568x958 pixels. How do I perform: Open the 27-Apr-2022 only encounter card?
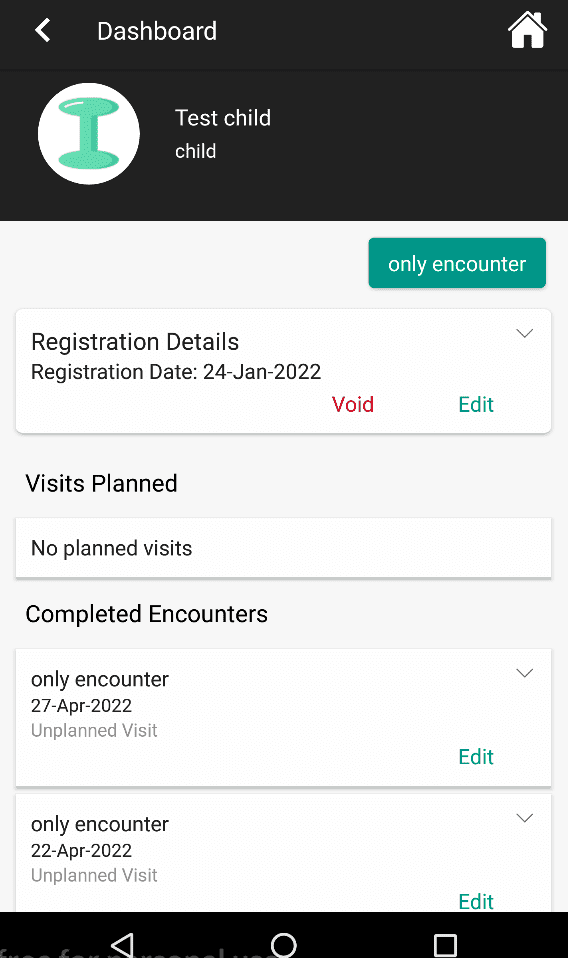pos(283,718)
